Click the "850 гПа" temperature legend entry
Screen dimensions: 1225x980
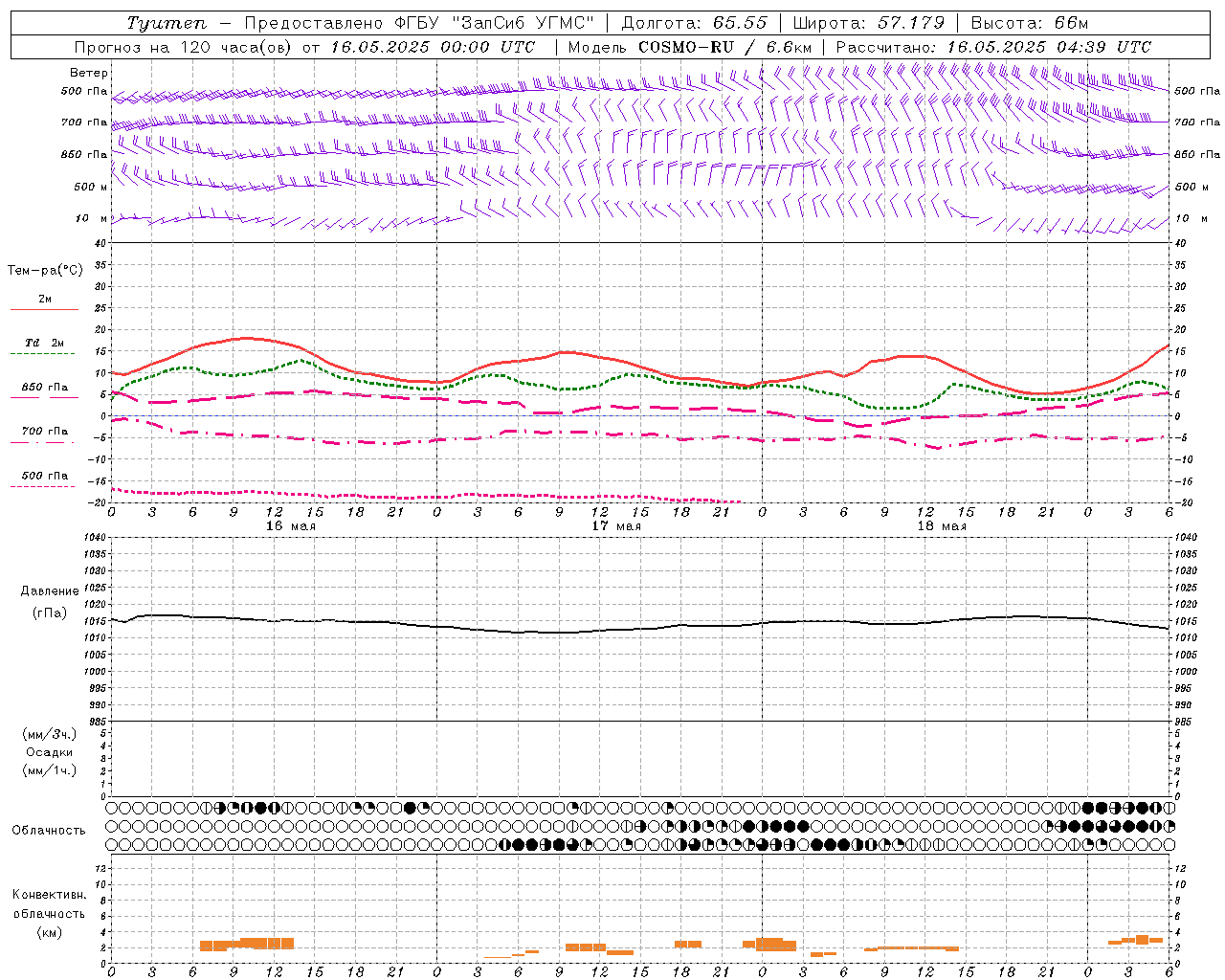[45, 388]
